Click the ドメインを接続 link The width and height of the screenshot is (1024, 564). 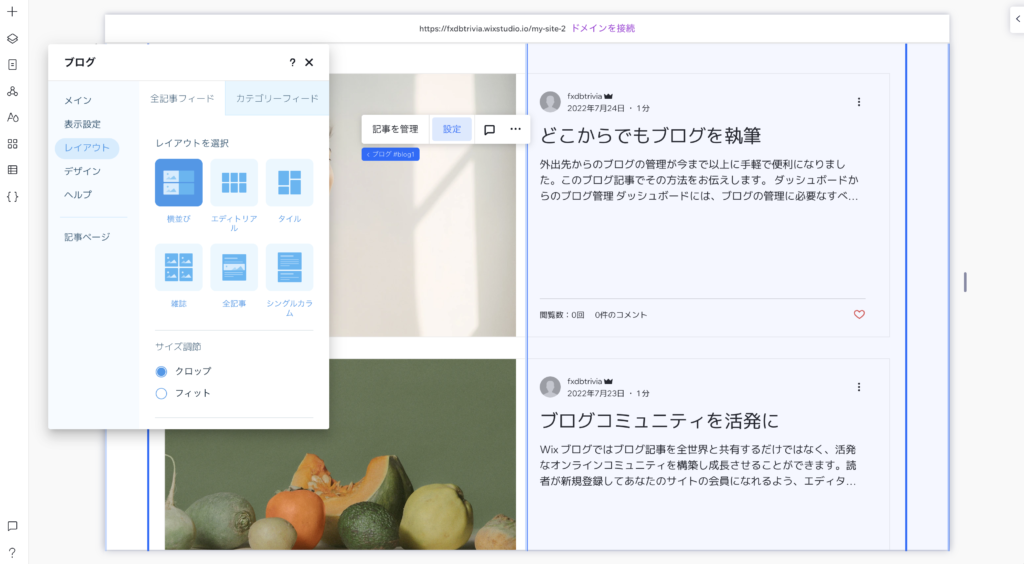click(x=603, y=29)
